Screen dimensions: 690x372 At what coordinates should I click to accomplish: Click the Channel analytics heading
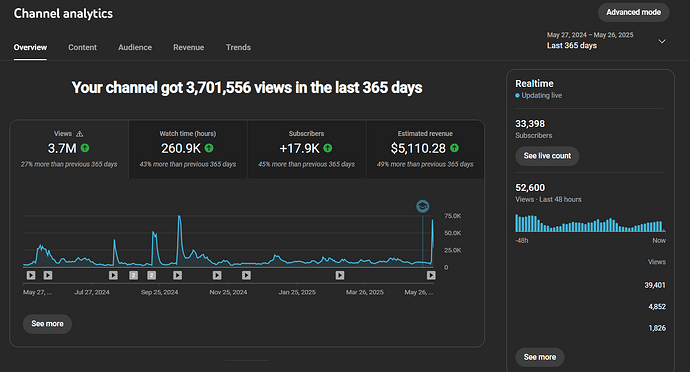click(63, 14)
